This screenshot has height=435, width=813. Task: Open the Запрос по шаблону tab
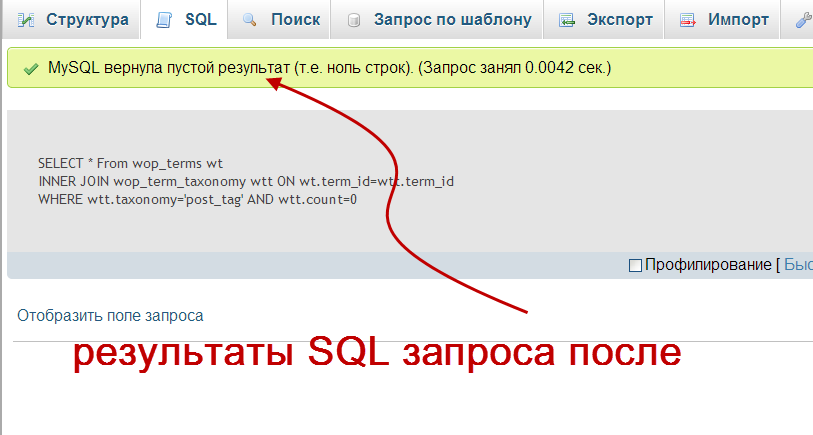click(437, 19)
